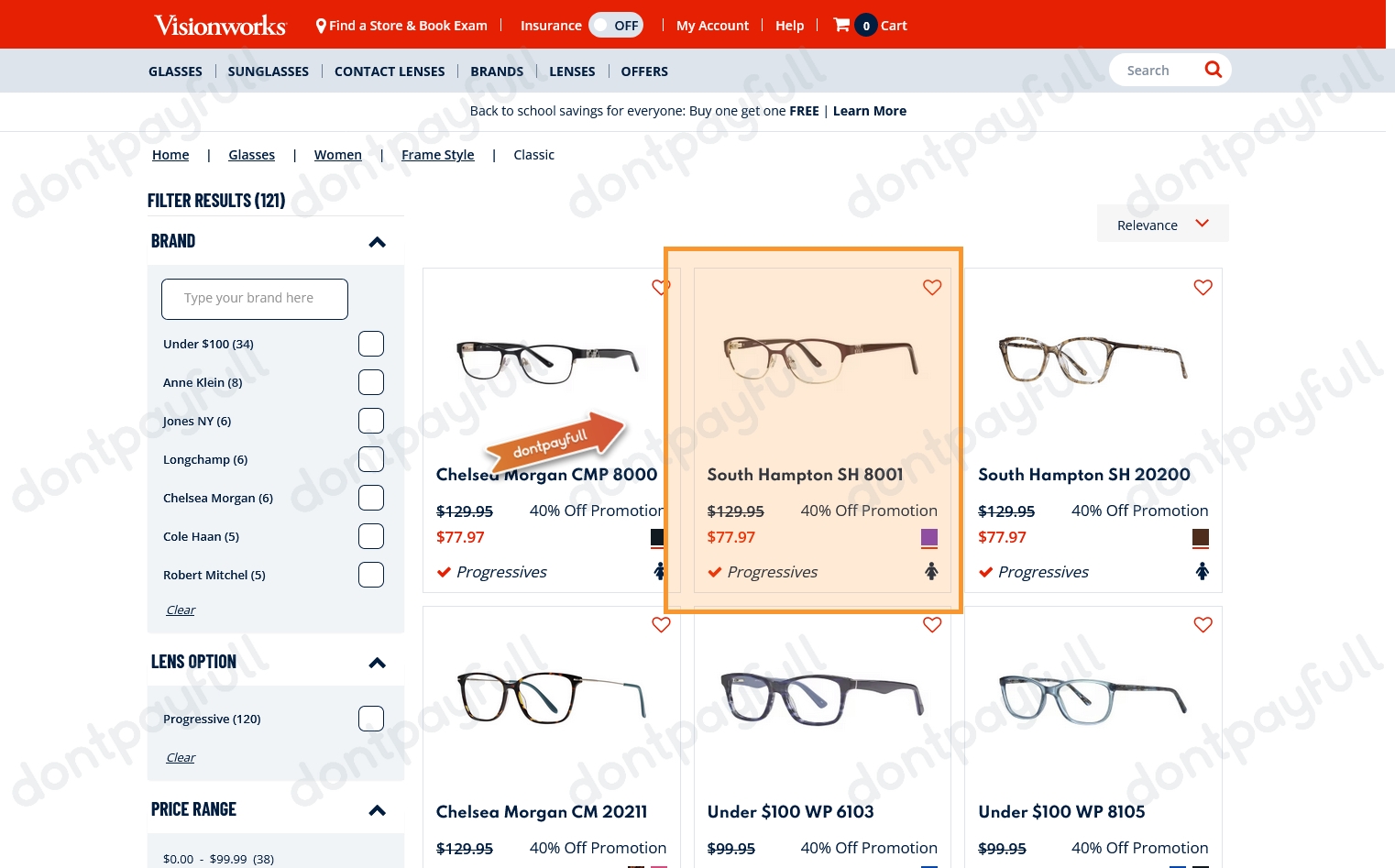Click the brand name input field
1395x868 pixels.
pyautogui.click(x=255, y=299)
